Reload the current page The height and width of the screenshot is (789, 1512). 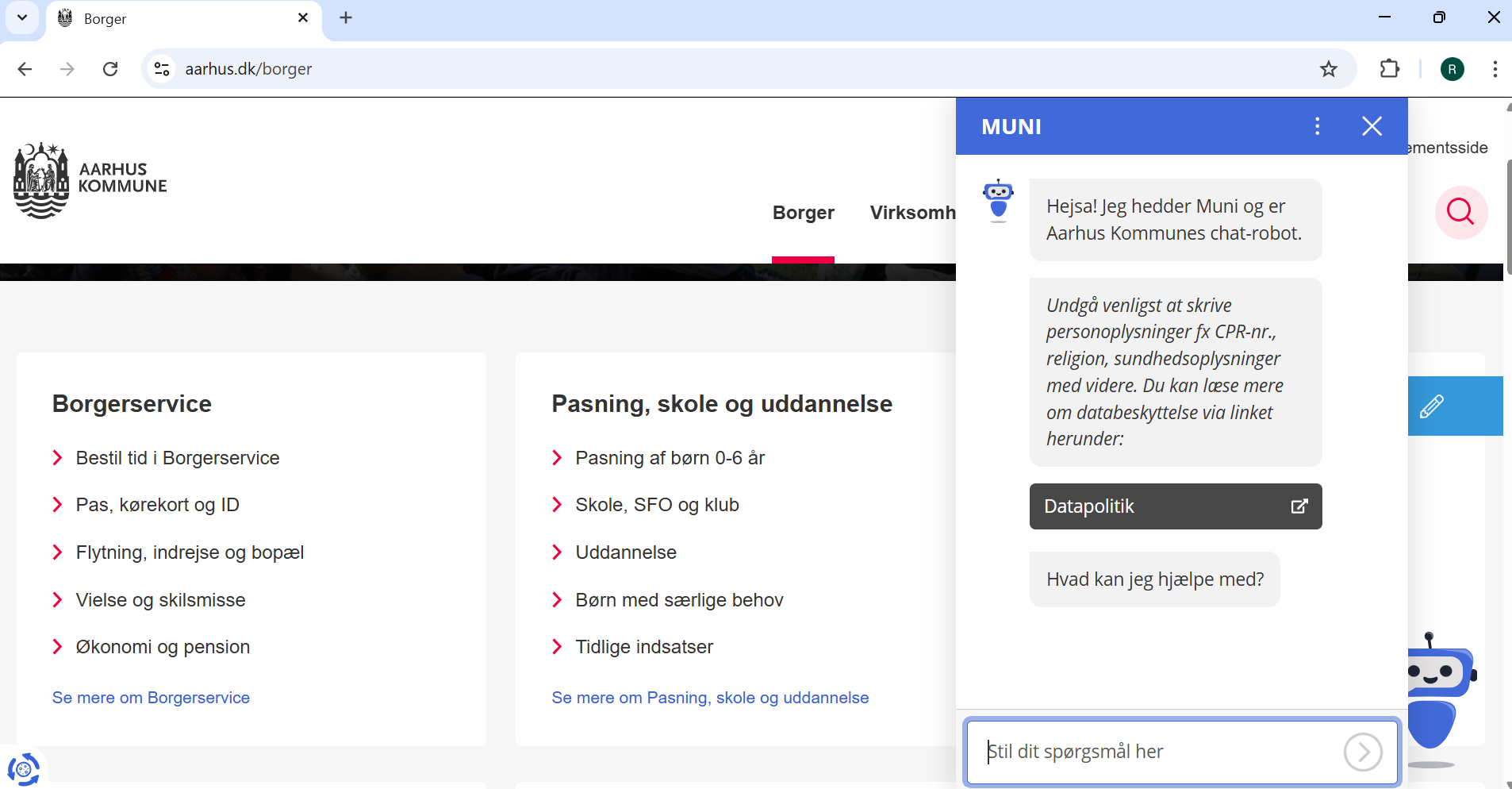[110, 69]
